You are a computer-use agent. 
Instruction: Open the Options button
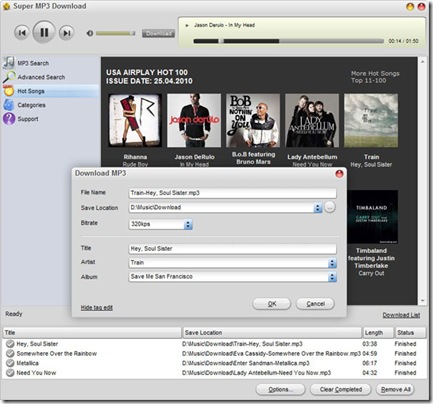[280, 389]
